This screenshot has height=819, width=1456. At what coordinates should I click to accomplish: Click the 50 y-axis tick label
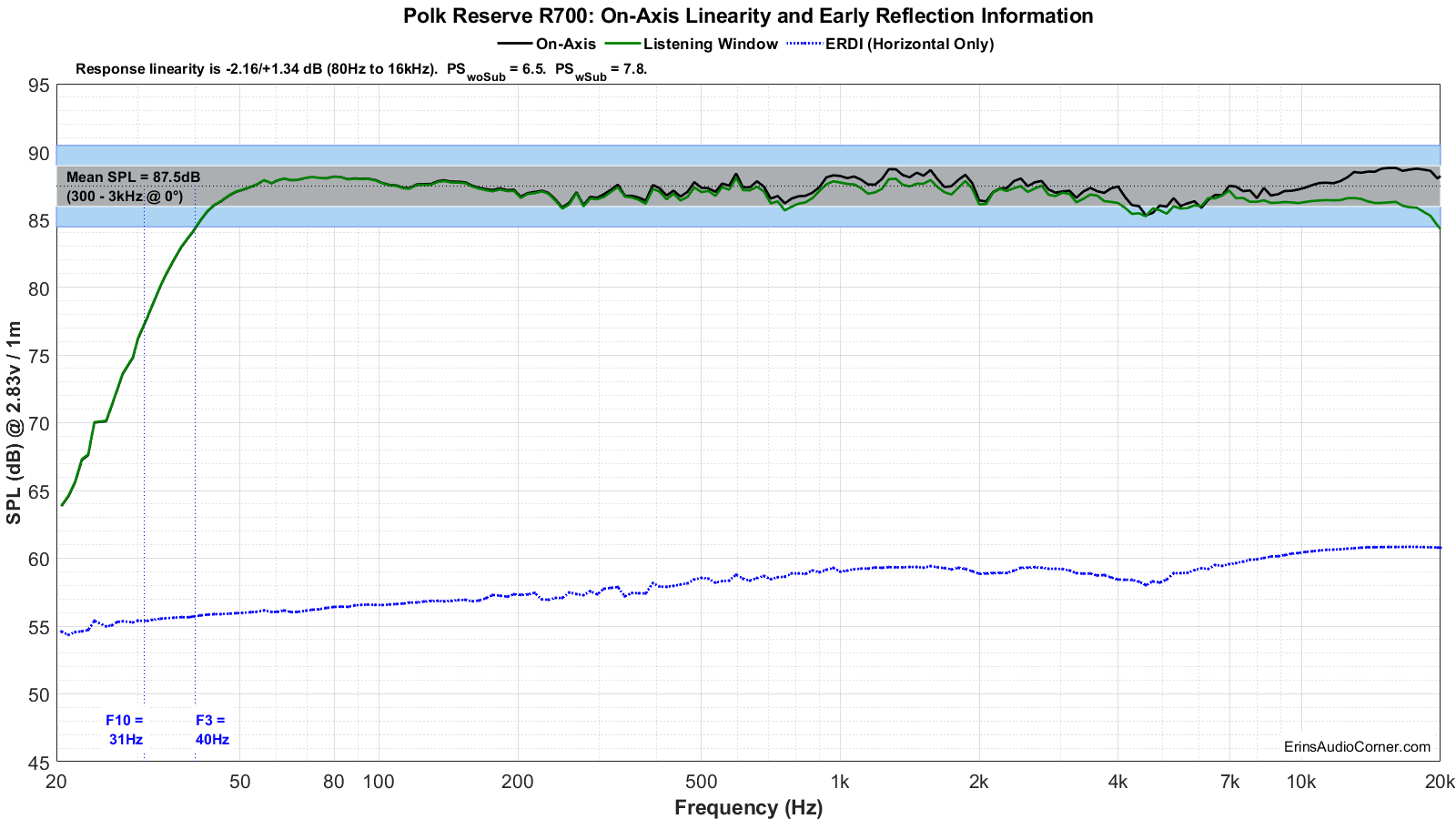click(39, 695)
